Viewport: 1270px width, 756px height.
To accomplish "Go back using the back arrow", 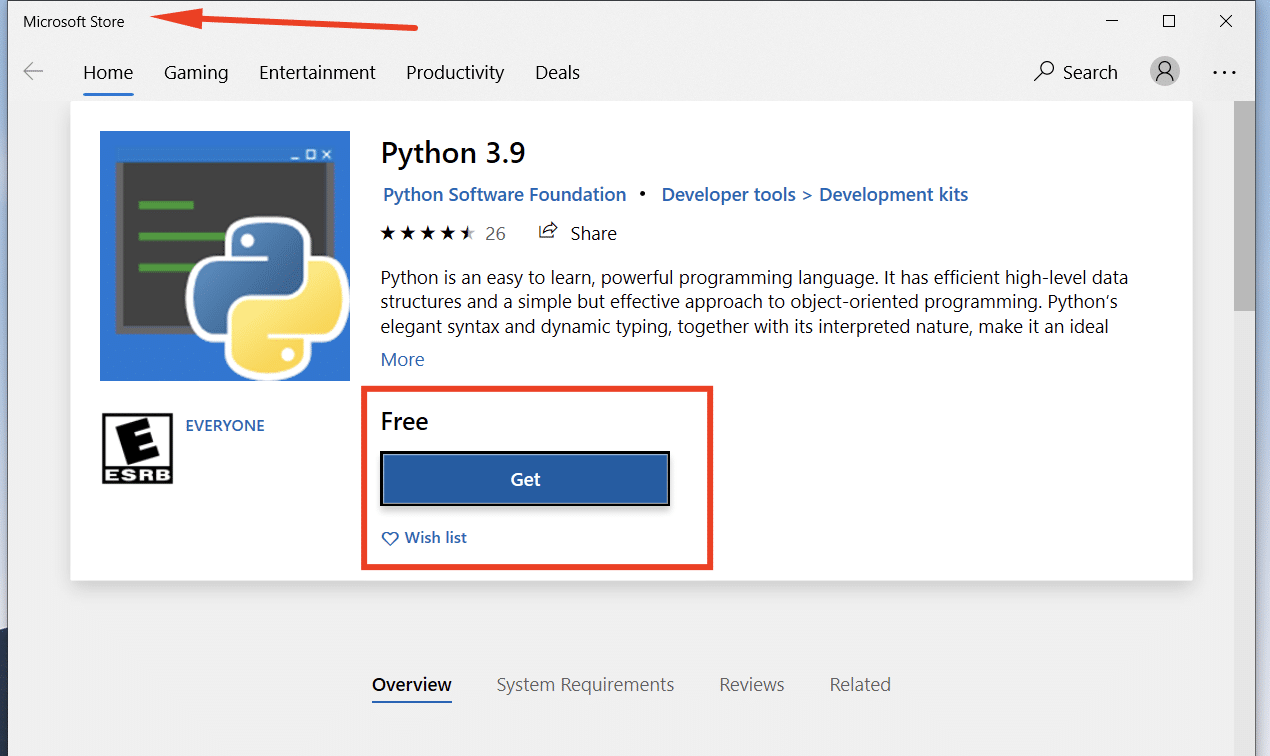I will coord(33,72).
